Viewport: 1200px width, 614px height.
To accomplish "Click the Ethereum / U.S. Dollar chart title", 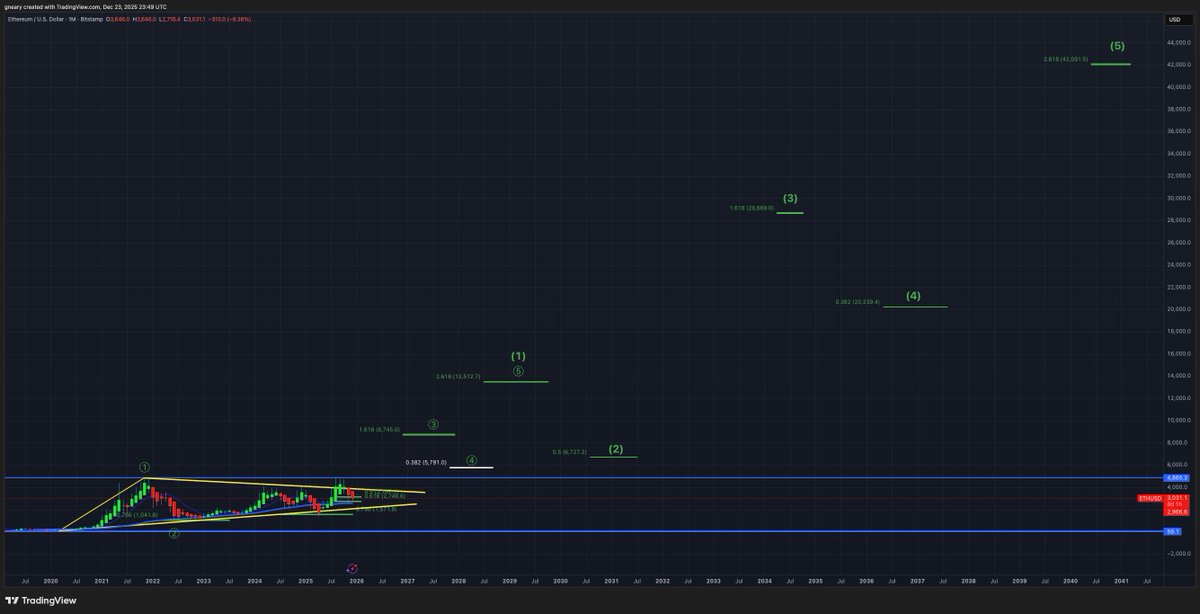I will point(49,19).
